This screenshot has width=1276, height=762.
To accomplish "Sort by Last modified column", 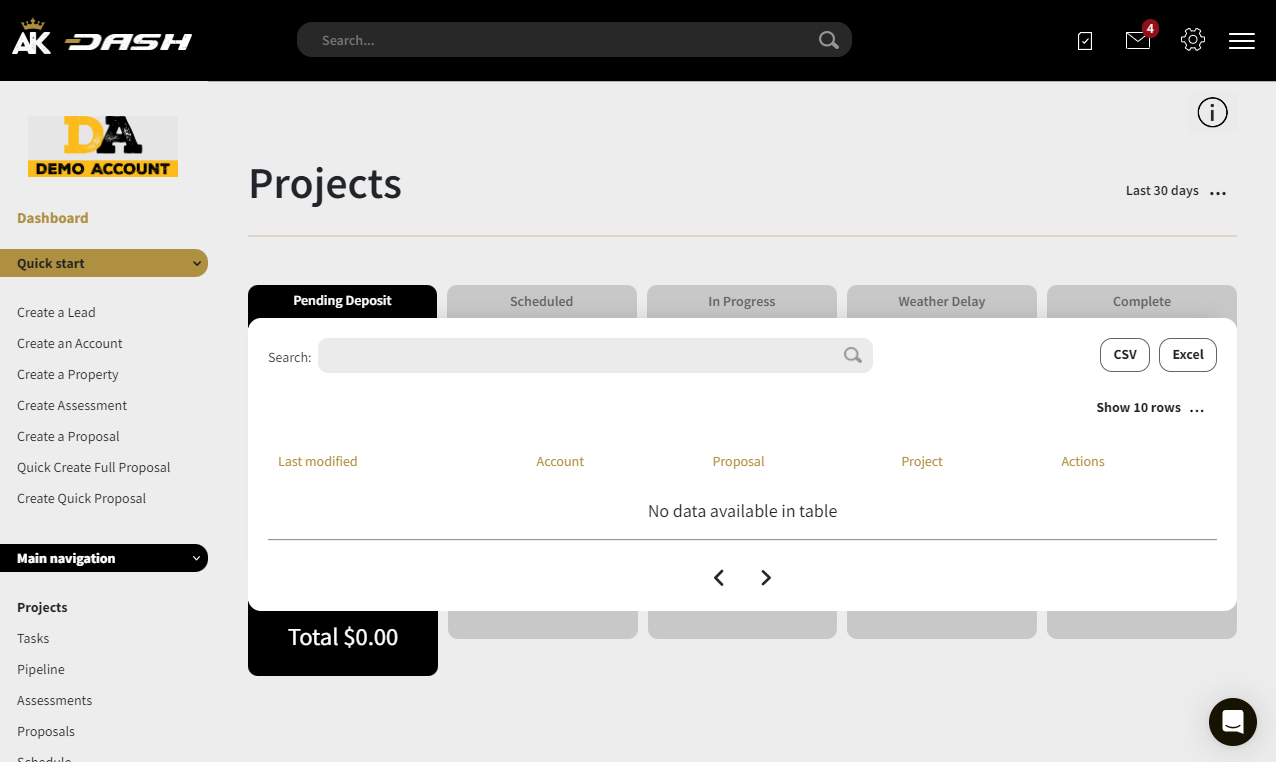I will [x=318, y=462].
